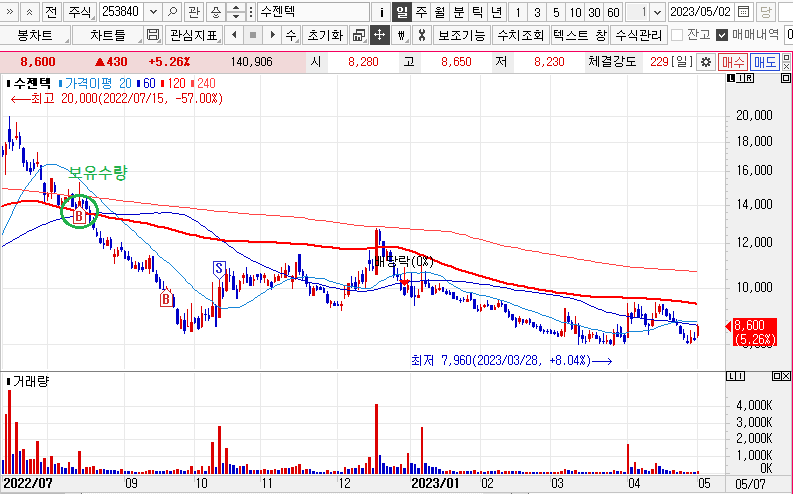Open the 봉차트 chart type dropdown

[x=35, y=35]
